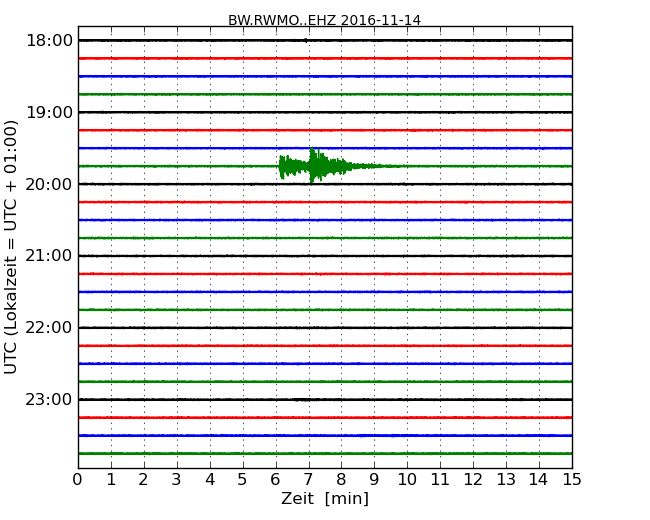Viewport: 650px width, 520px height.
Task: Click the x-axis tick label 7
Action: tap(308, 480)
